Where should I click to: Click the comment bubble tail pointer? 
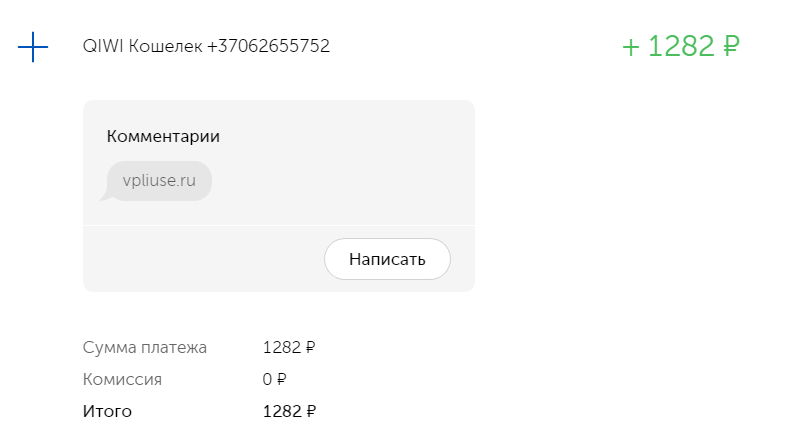(106, 196)
